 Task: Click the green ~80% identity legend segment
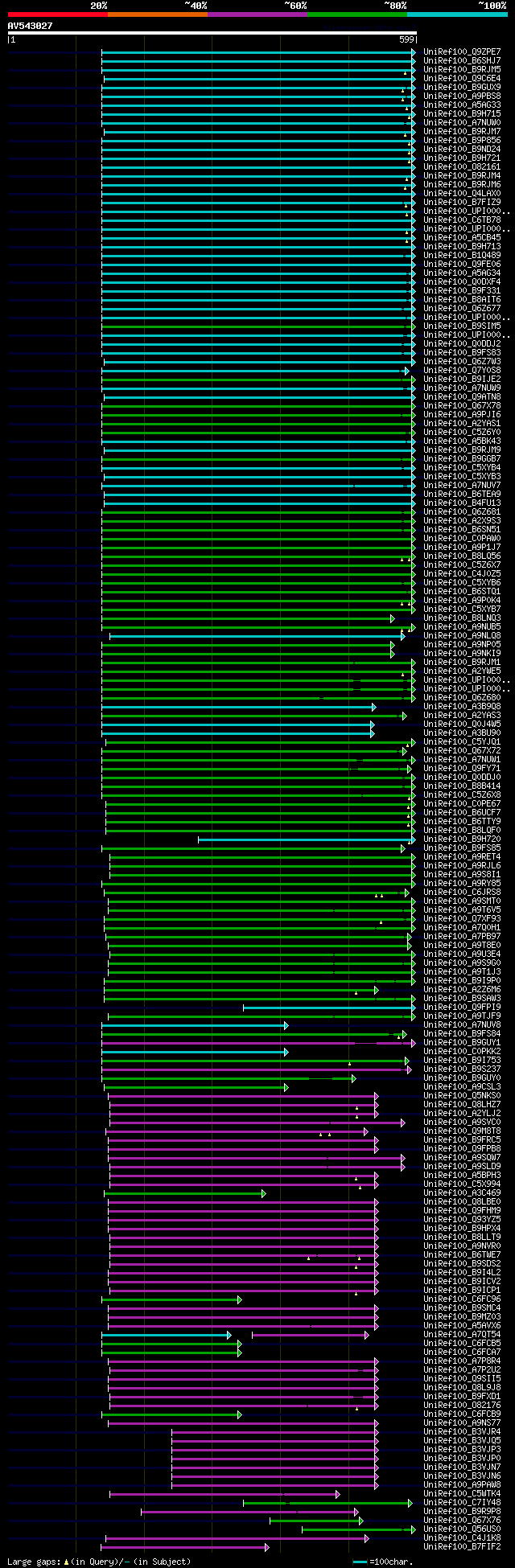[x=357, y=14]
